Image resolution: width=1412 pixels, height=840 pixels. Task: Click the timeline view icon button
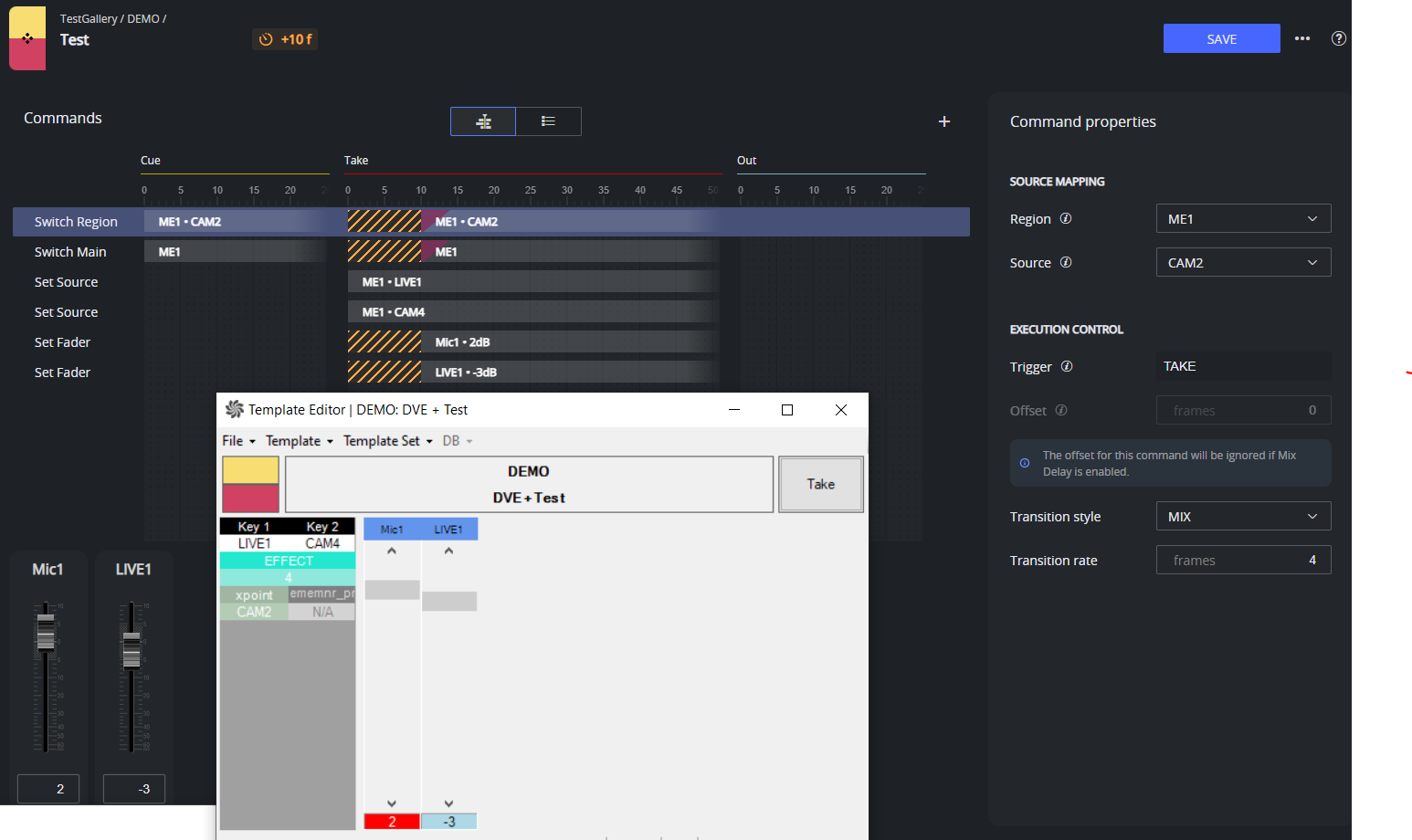(483, 121)
